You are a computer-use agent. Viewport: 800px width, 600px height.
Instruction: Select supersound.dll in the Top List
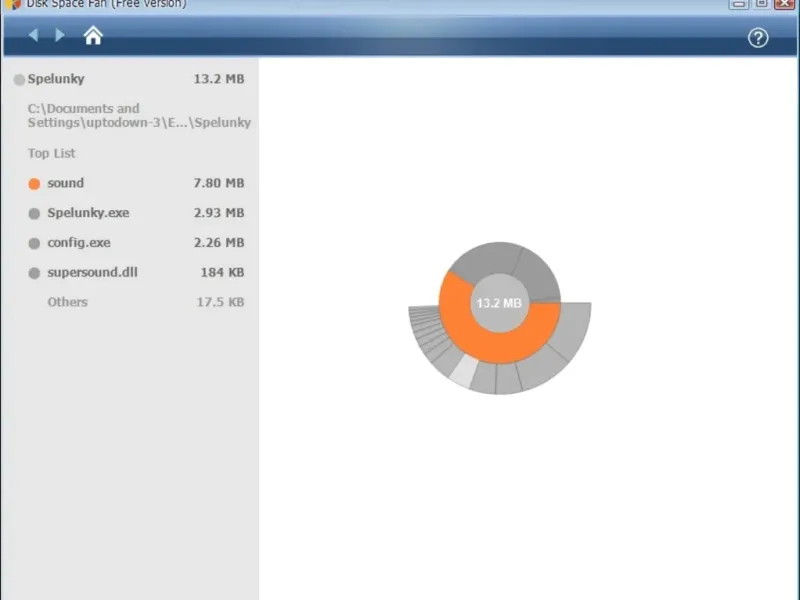(x=136, y=272)
